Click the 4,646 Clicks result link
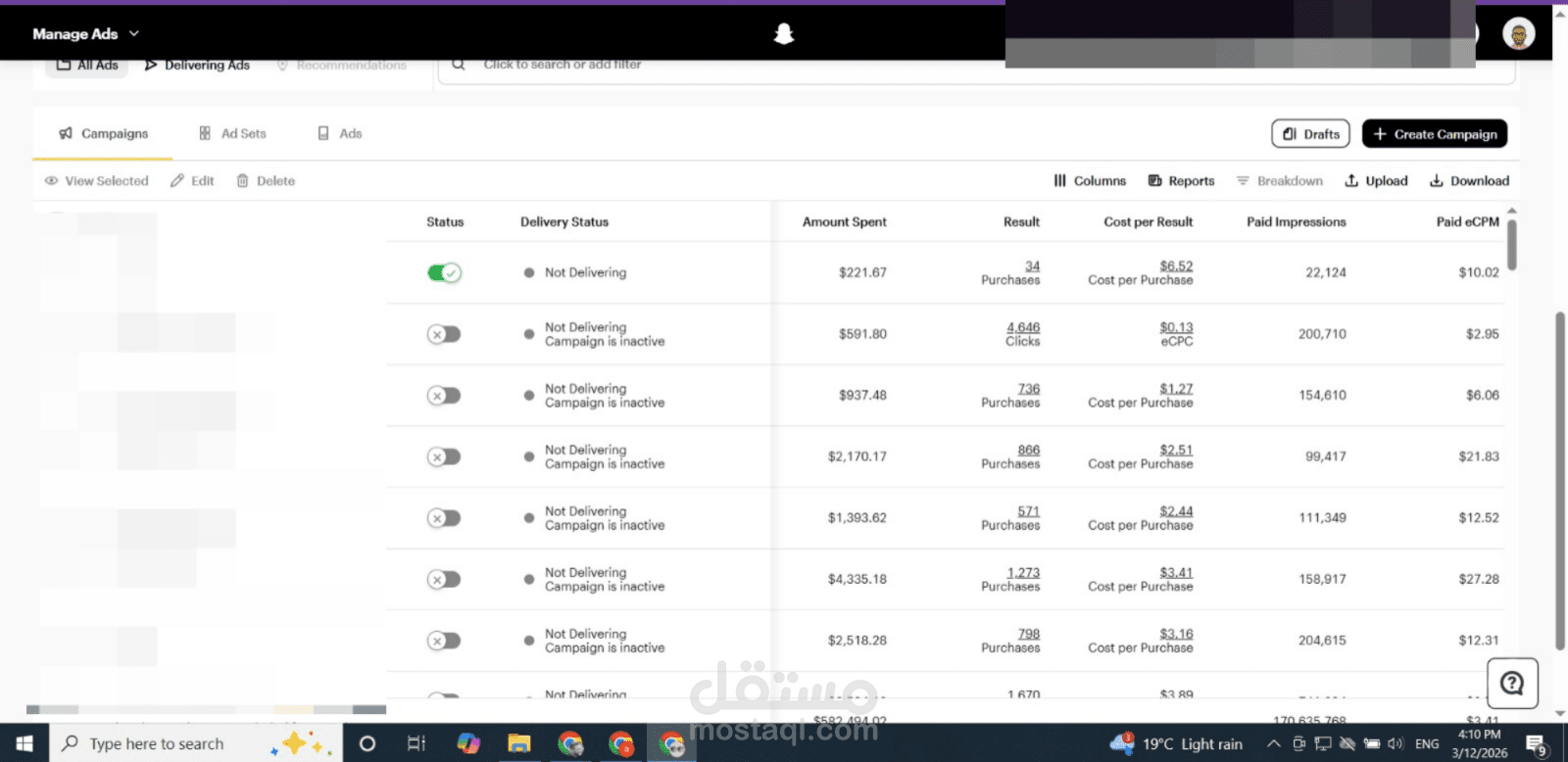Screen dimensions: 1568x762 click(x=1023, y=328)
